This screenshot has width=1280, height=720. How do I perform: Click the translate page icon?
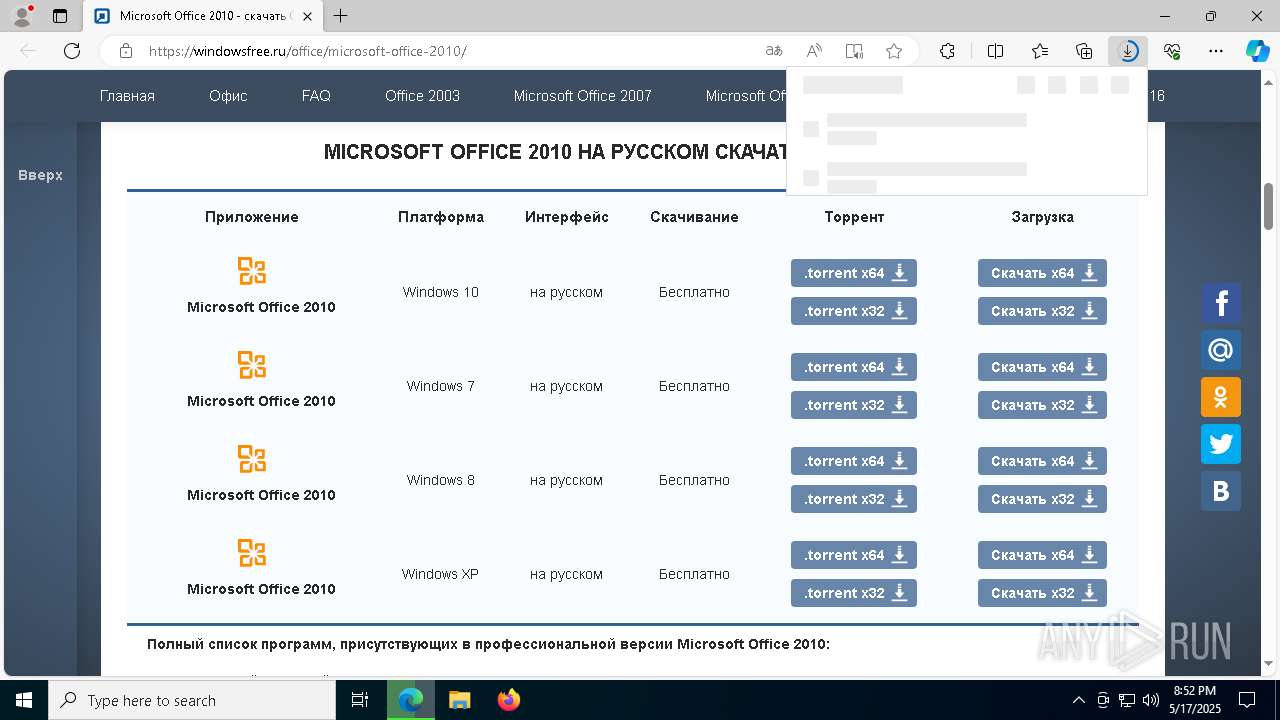coord(774,51)
